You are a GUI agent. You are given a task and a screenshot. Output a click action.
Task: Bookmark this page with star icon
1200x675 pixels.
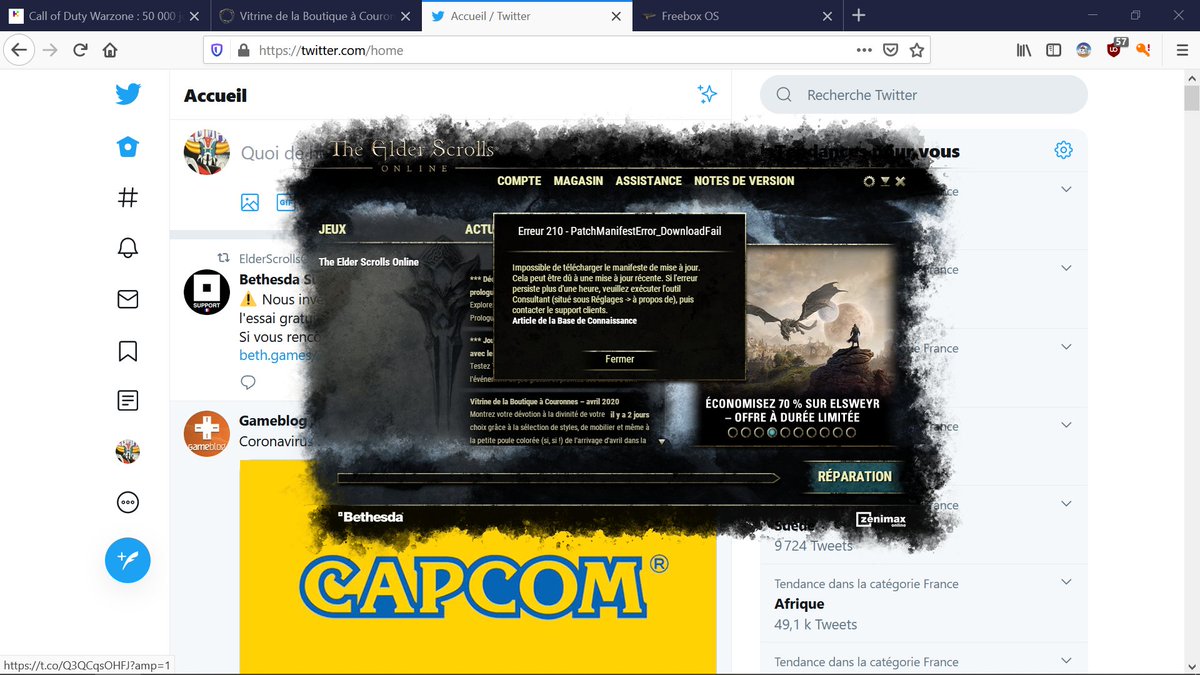click(916, 50)
